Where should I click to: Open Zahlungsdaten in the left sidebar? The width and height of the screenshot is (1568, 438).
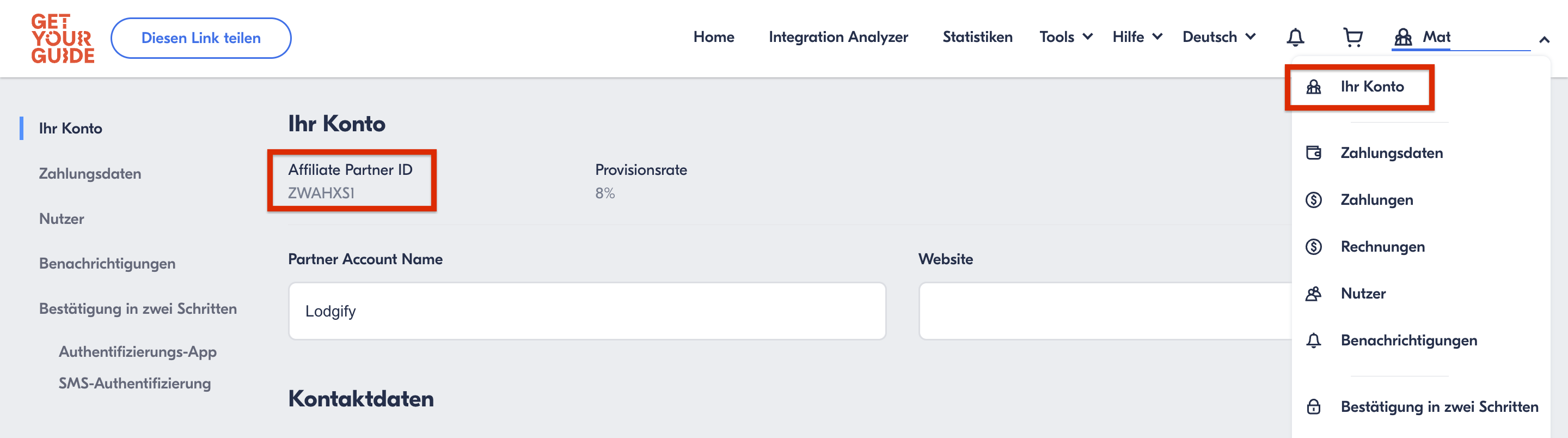[x=90, y=174]
